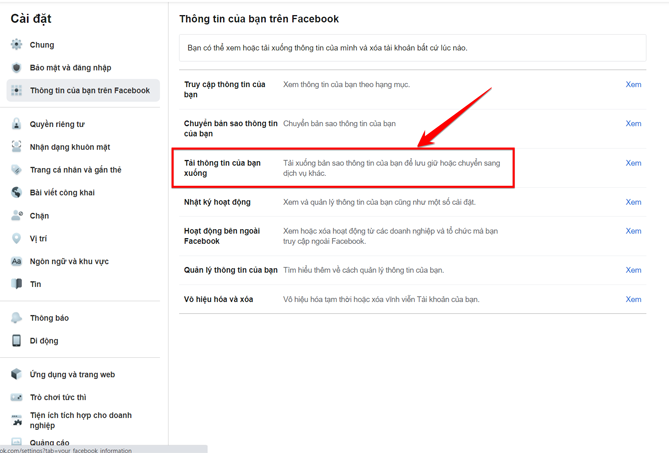Viewport: 669px width, 453px height.
Task: Click the Aa icon for Ngôn ngữ và khu vực
Action: 16,261
